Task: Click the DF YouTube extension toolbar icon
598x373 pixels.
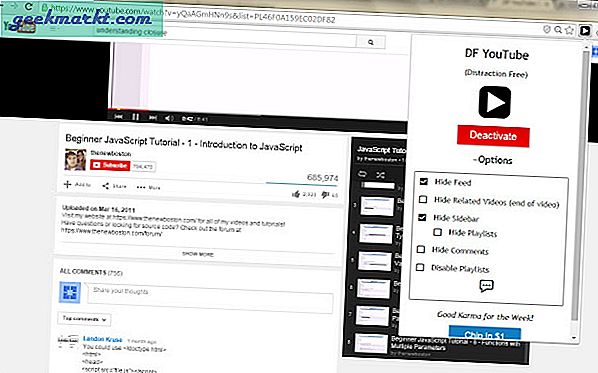Action: point(584,30)
